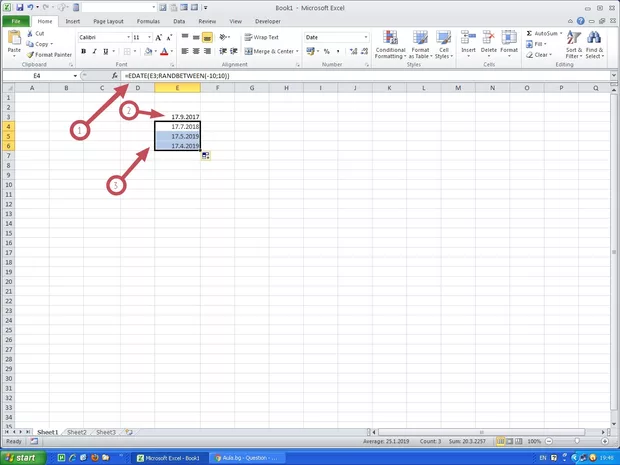This screenshot has width=620, height=465.
Task: Click the AutoSum button
Action: pos(544,34)
